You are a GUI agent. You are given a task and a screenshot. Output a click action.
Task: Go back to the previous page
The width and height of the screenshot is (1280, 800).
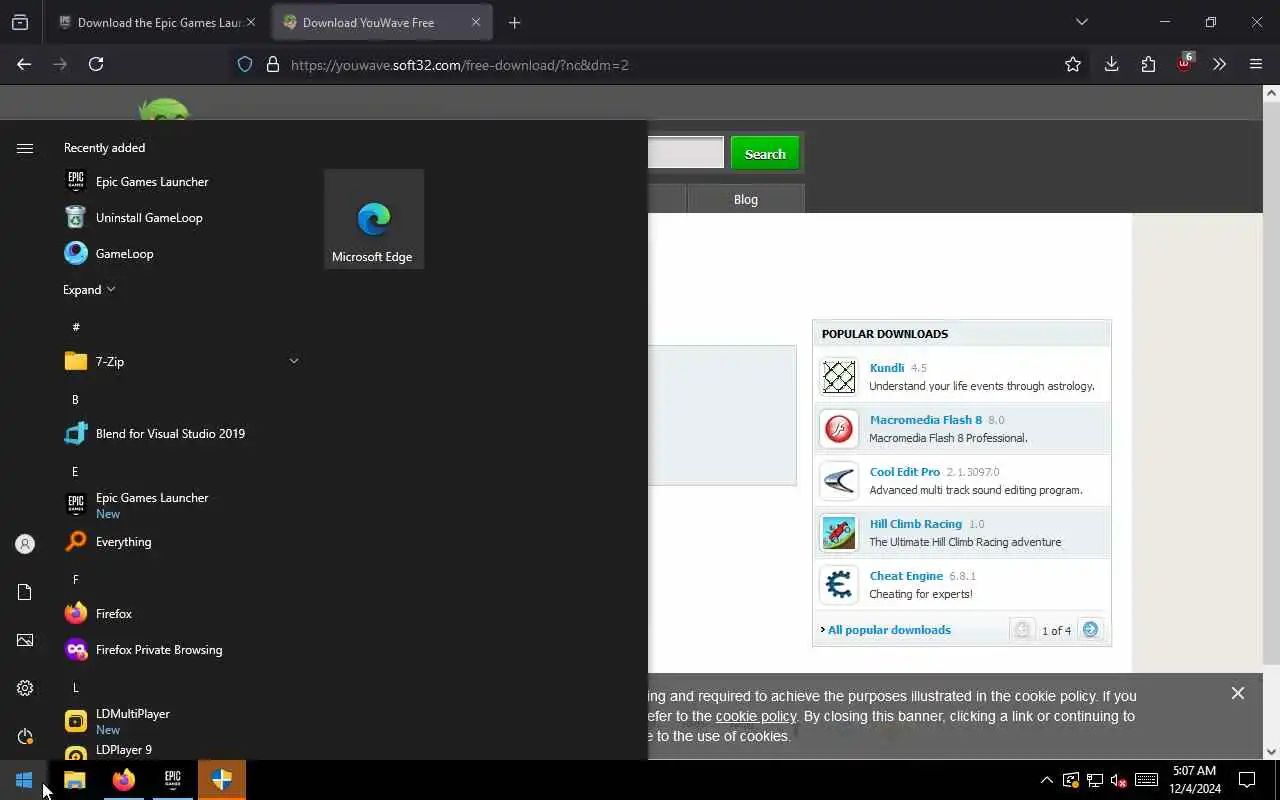pos(24,64)
